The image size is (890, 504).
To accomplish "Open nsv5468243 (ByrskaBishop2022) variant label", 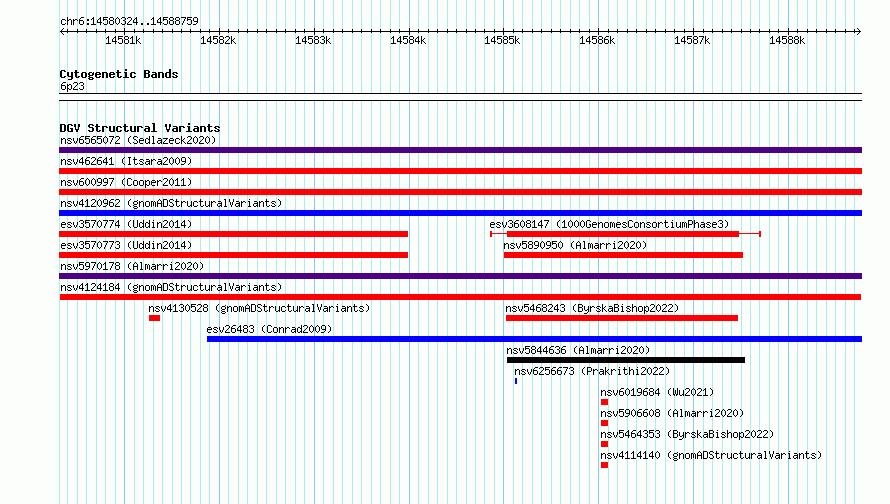I will click(x=592, y=308).
